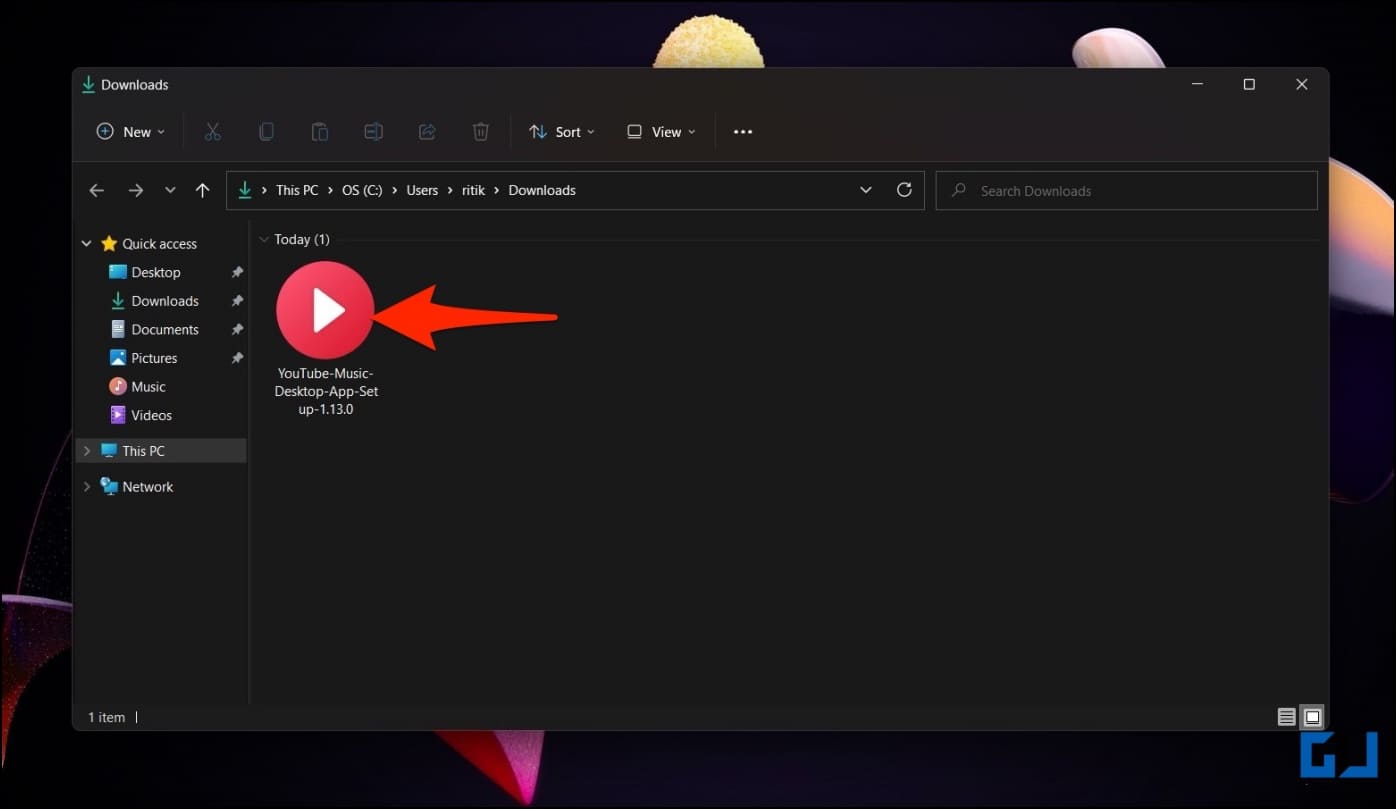Click the Copy icon in toolbar

[266, 132]
